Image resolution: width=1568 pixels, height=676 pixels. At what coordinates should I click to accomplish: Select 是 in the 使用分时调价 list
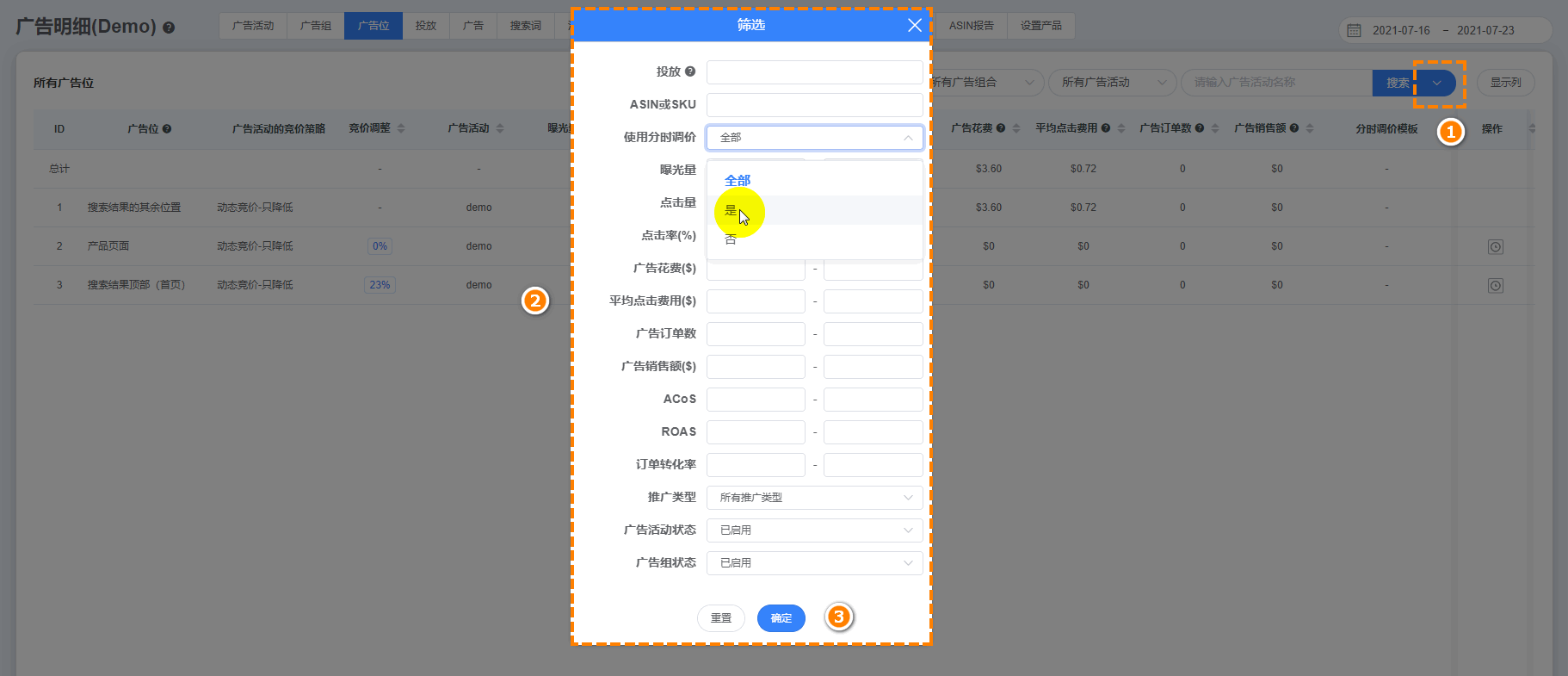pos(731,210)
